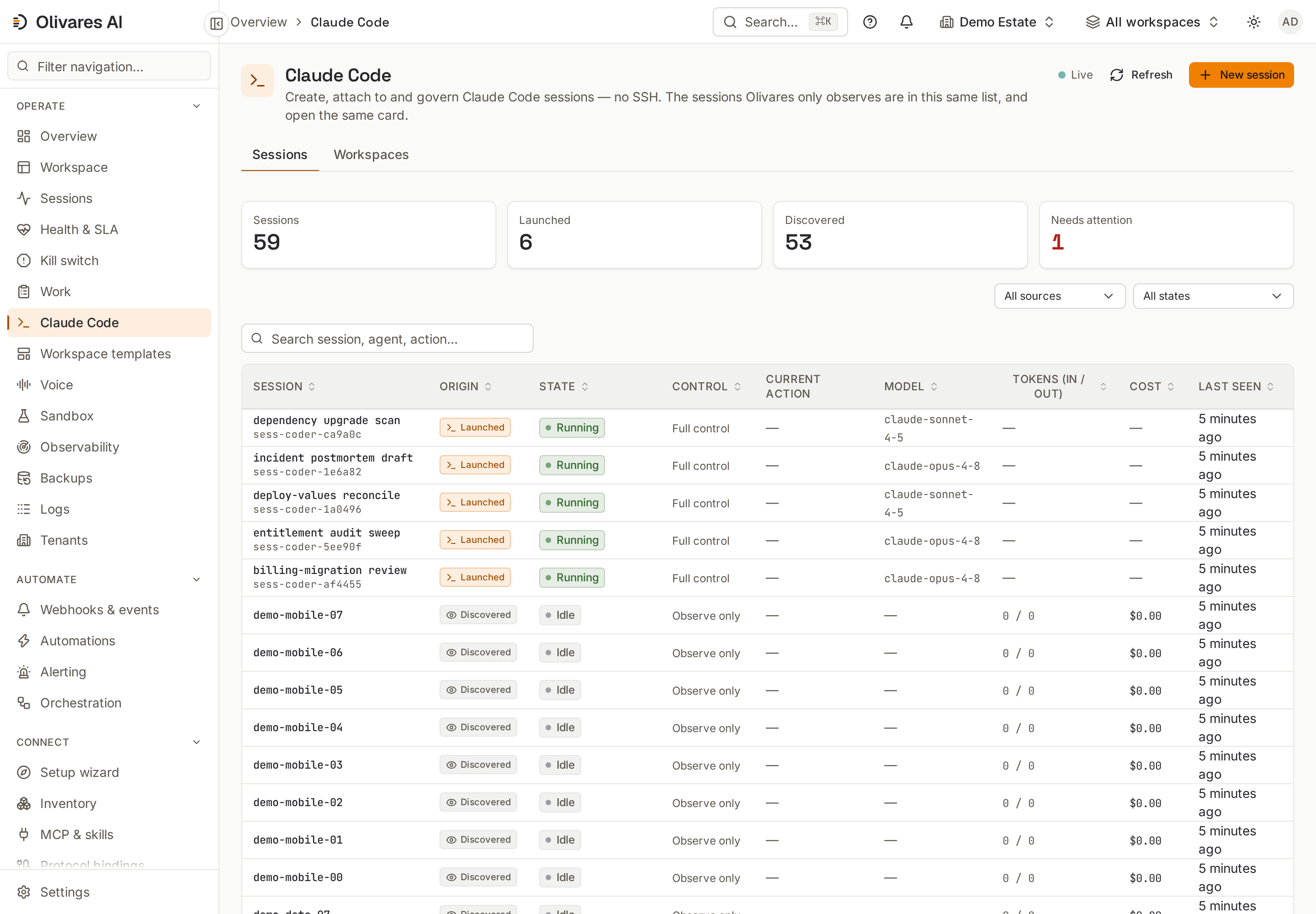The width and height of the screenshot is (1316, 914).
Task: Click Overview breadcrumb link
Action: (x=258, y=22)
